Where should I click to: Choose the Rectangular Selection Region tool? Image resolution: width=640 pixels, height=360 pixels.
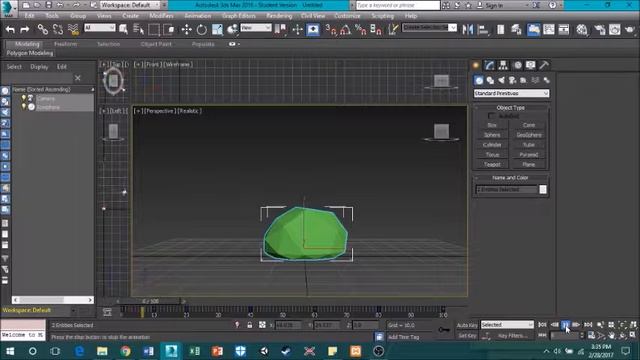coord(154,29)
